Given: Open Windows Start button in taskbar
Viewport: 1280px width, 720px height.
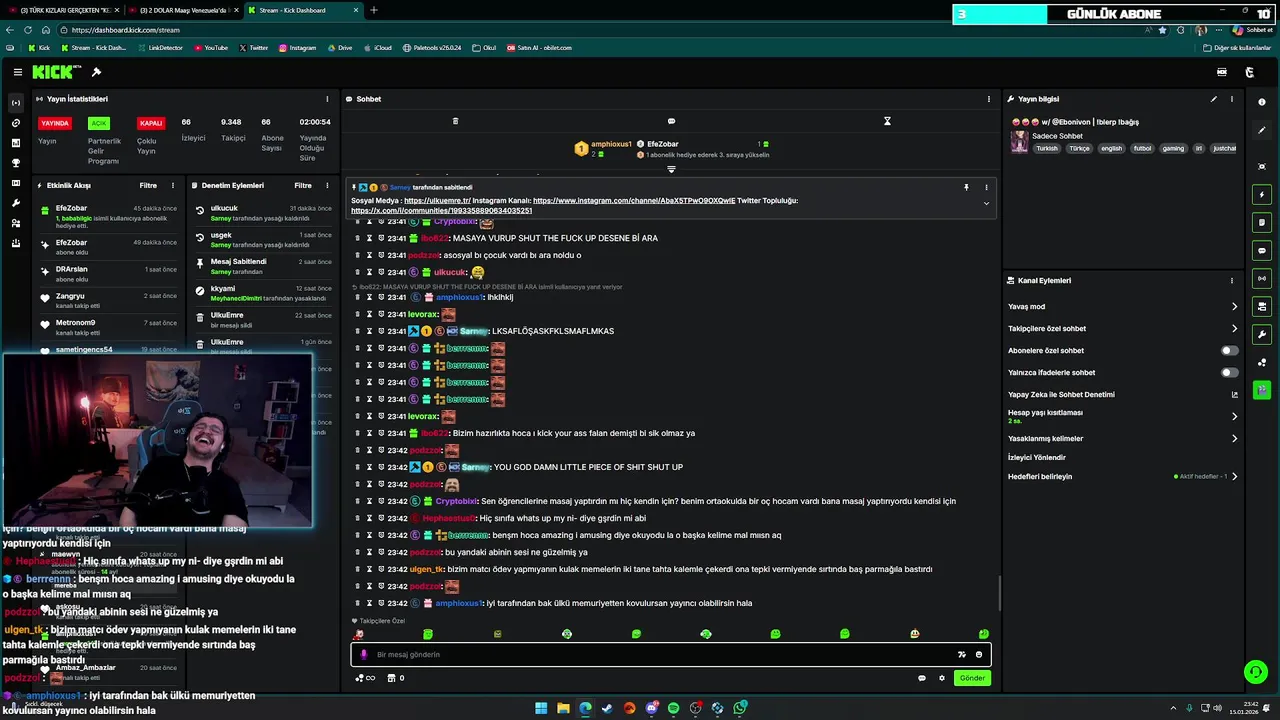Looking at the screenshot, I should (x=541, y=708).
